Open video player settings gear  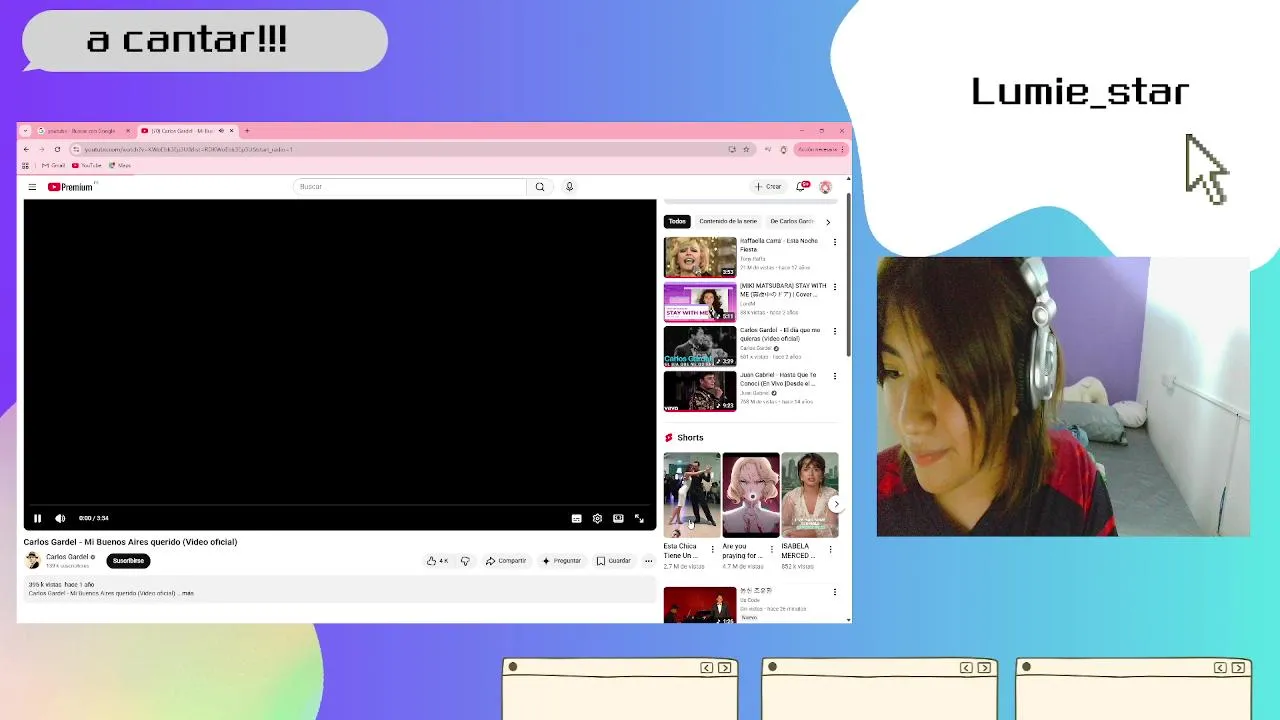[x=597, y=518]
